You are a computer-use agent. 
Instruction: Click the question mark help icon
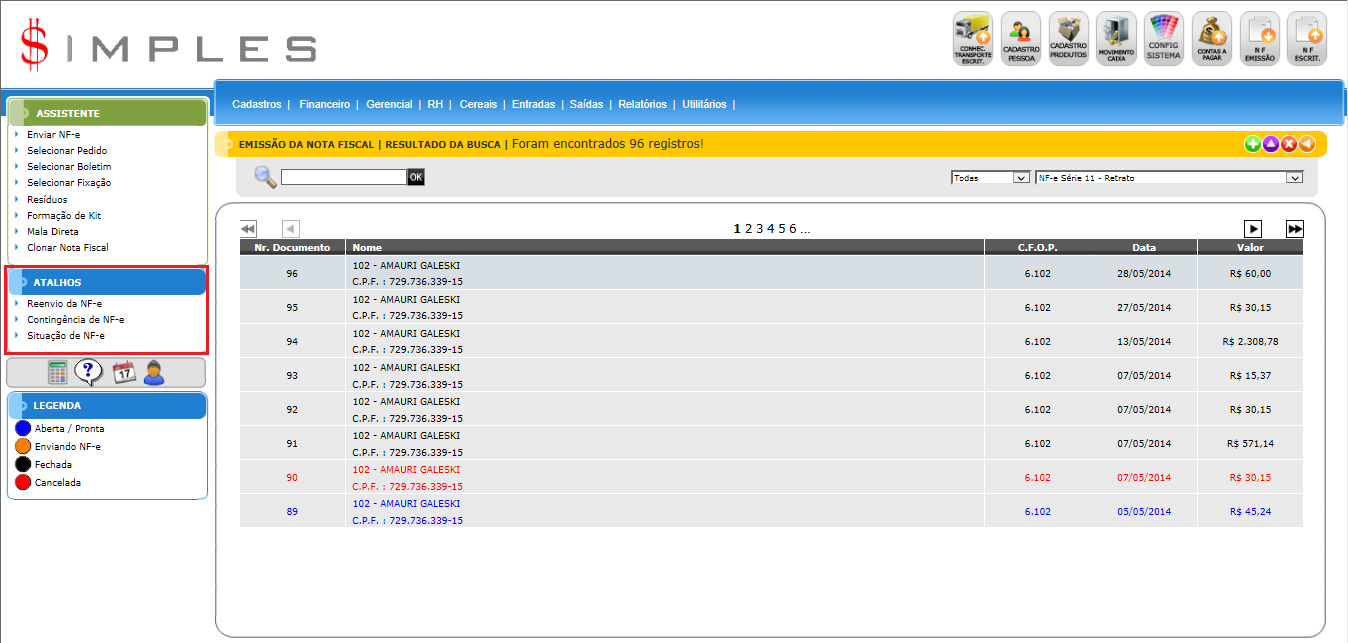click(x=89, y=373)
